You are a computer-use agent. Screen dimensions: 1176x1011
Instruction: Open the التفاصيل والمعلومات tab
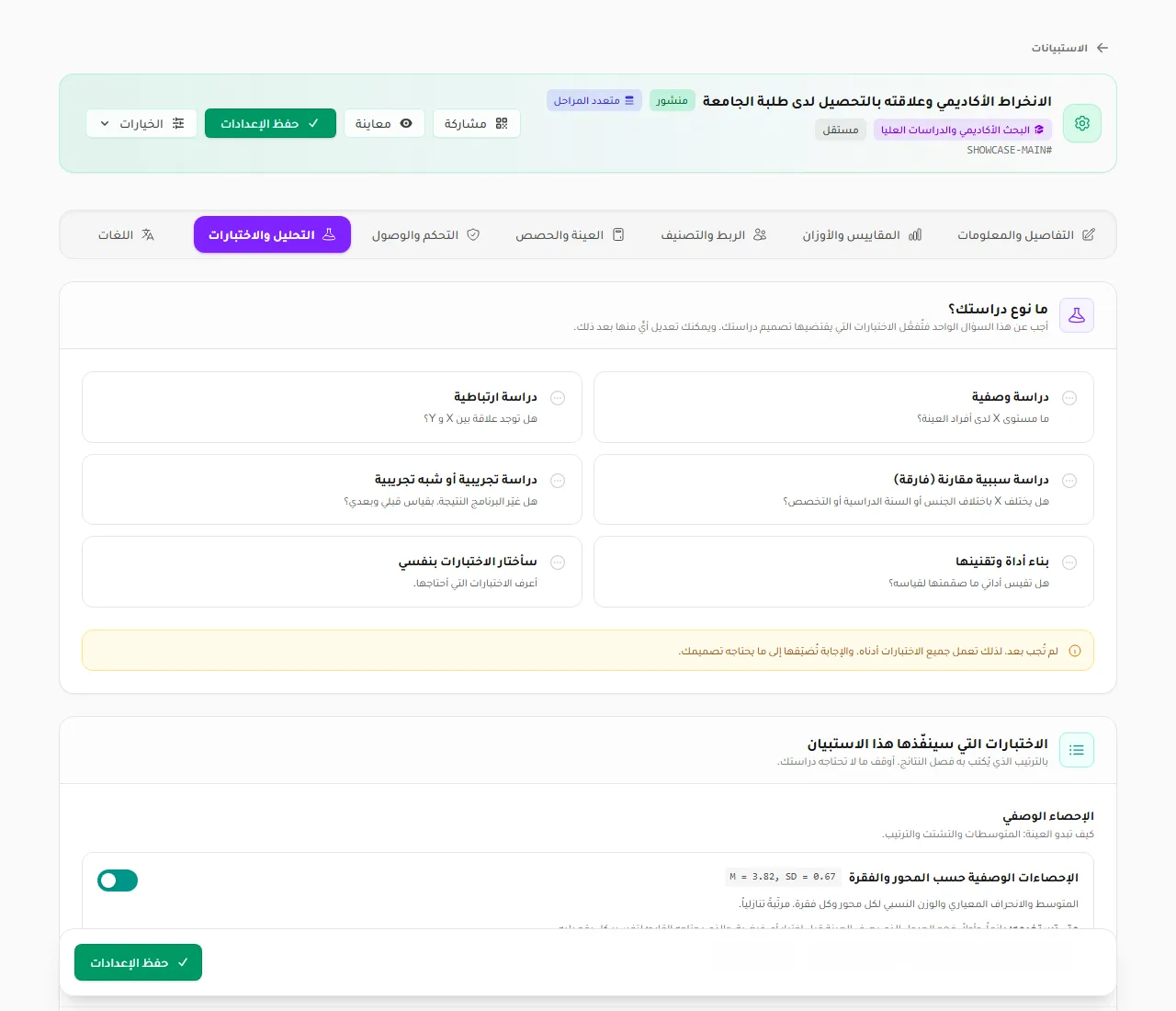coord(1026,235)
